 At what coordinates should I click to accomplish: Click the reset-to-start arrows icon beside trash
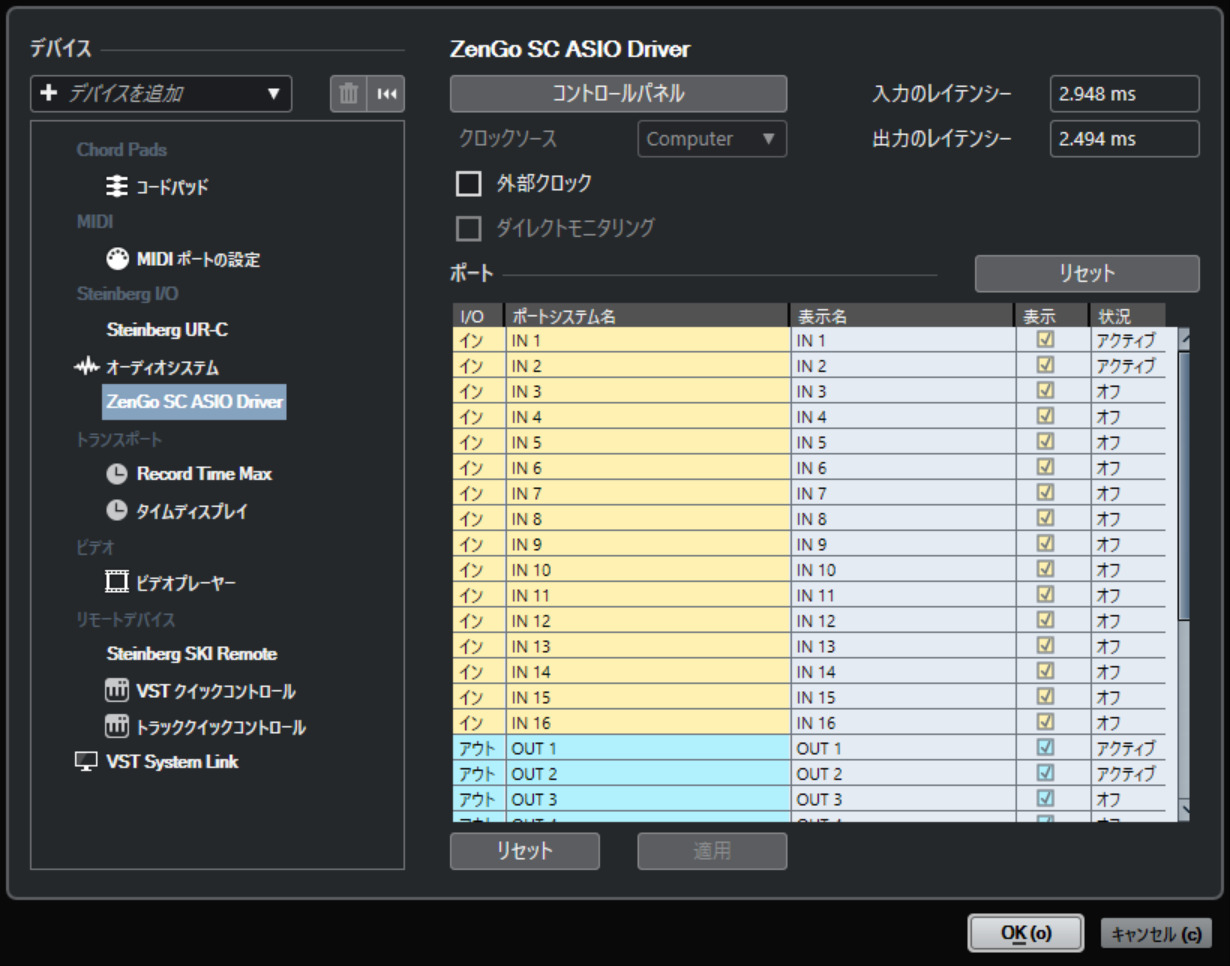point(386,94)
